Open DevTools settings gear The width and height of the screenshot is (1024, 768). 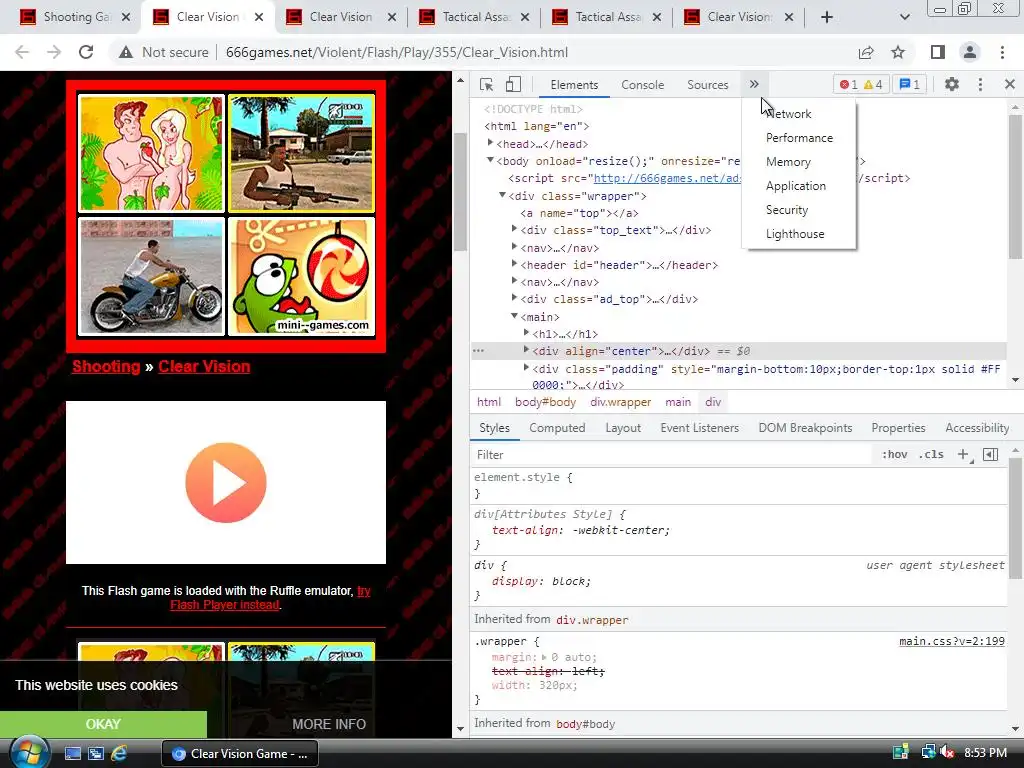952,84
